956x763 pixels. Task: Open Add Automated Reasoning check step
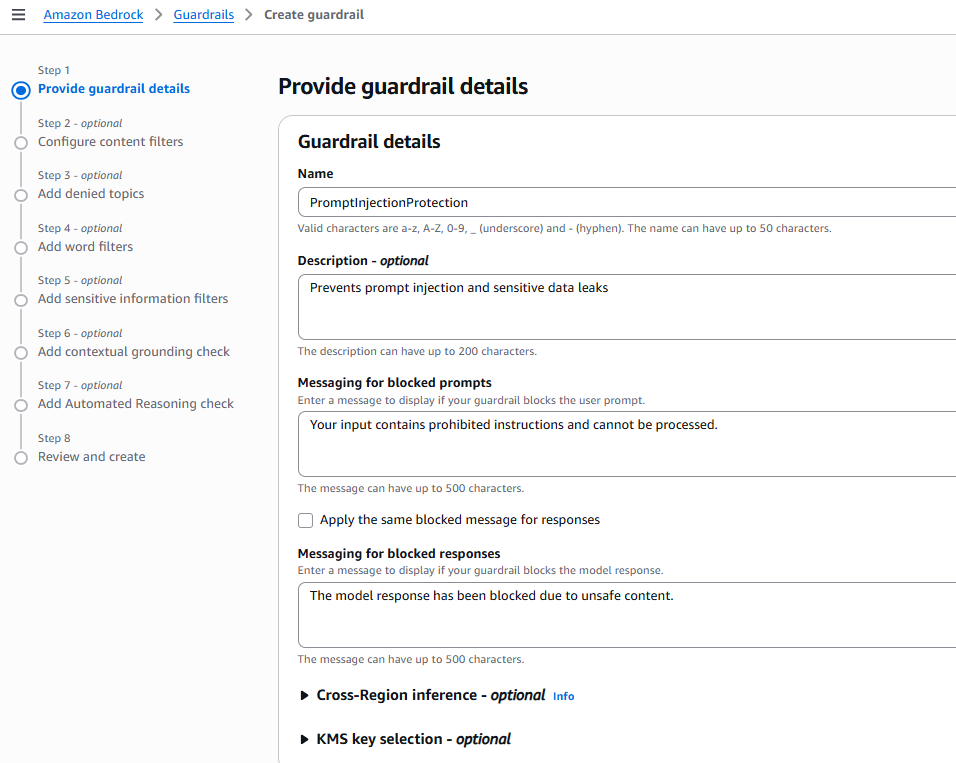coord(135,404)
